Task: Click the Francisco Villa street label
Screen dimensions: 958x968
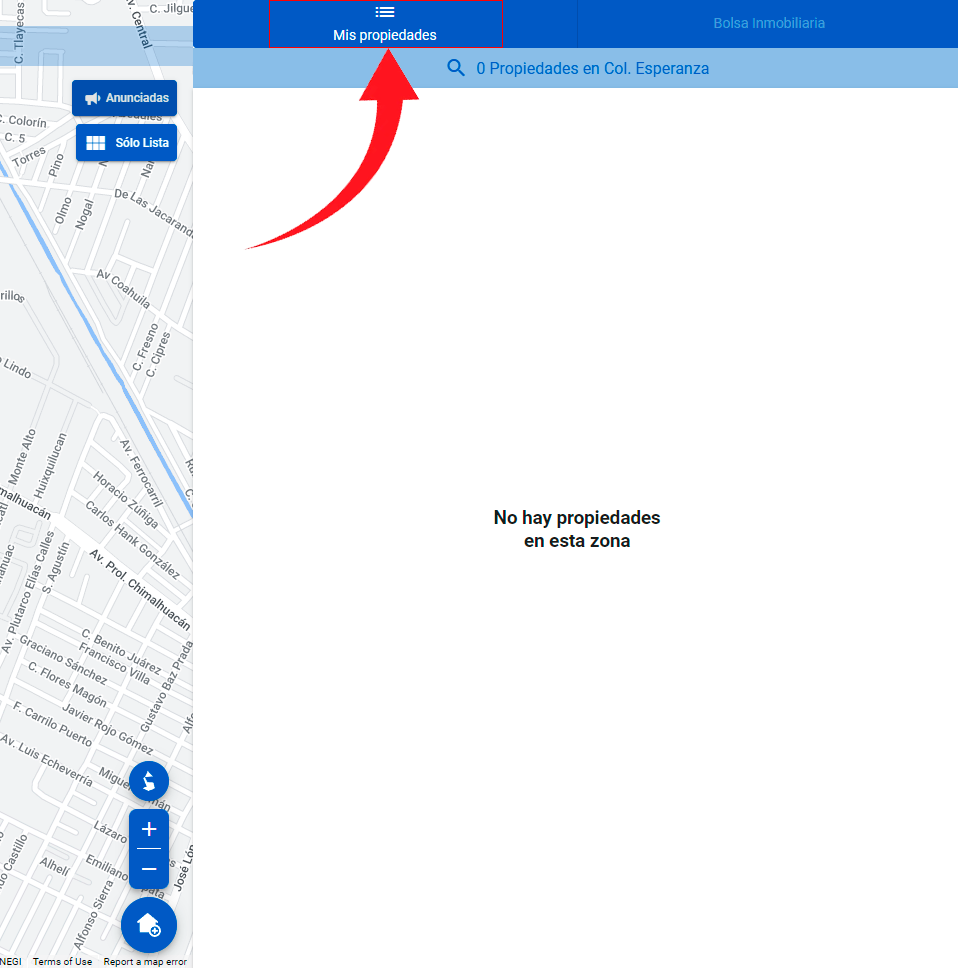Action: click(x=114, y=664)
